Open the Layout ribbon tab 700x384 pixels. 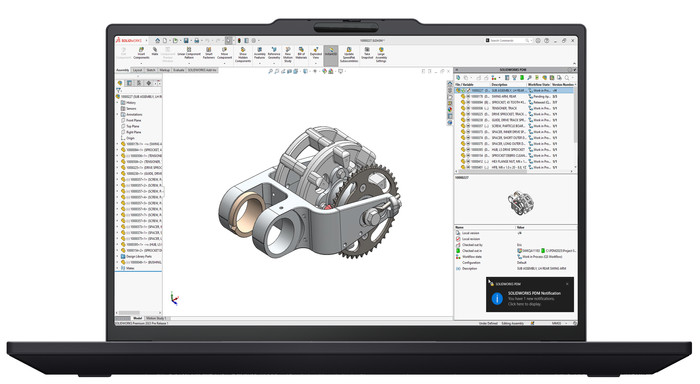tap(138, 70)
